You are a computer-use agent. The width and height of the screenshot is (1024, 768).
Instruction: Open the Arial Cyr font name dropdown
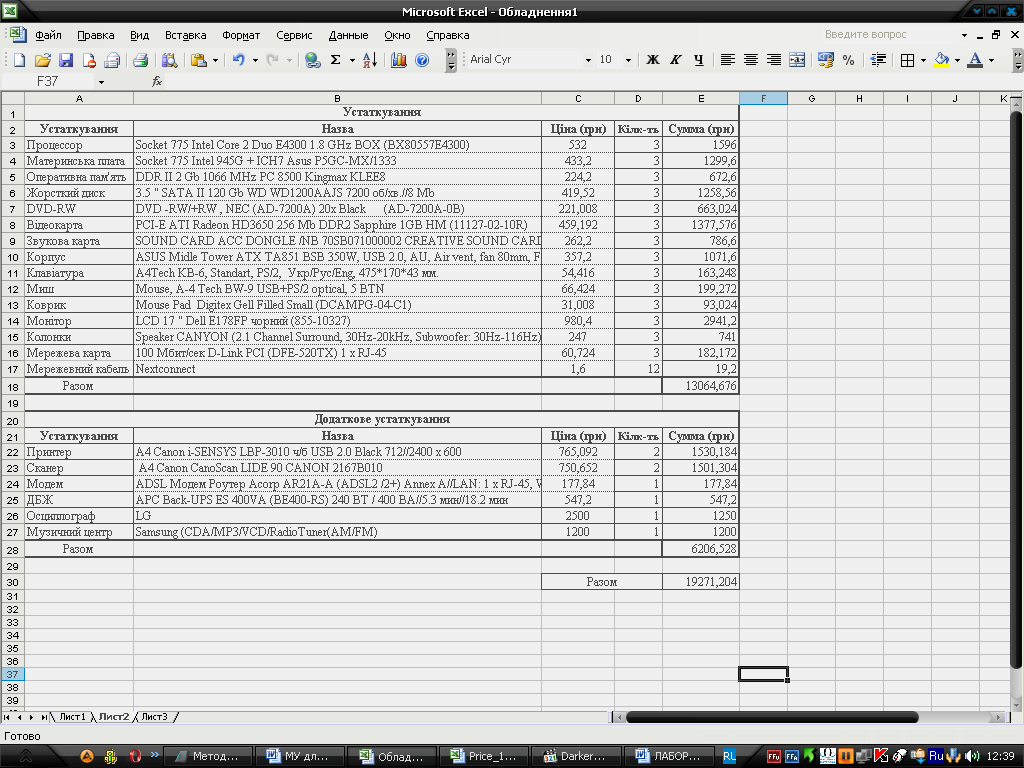coord(588,60)
